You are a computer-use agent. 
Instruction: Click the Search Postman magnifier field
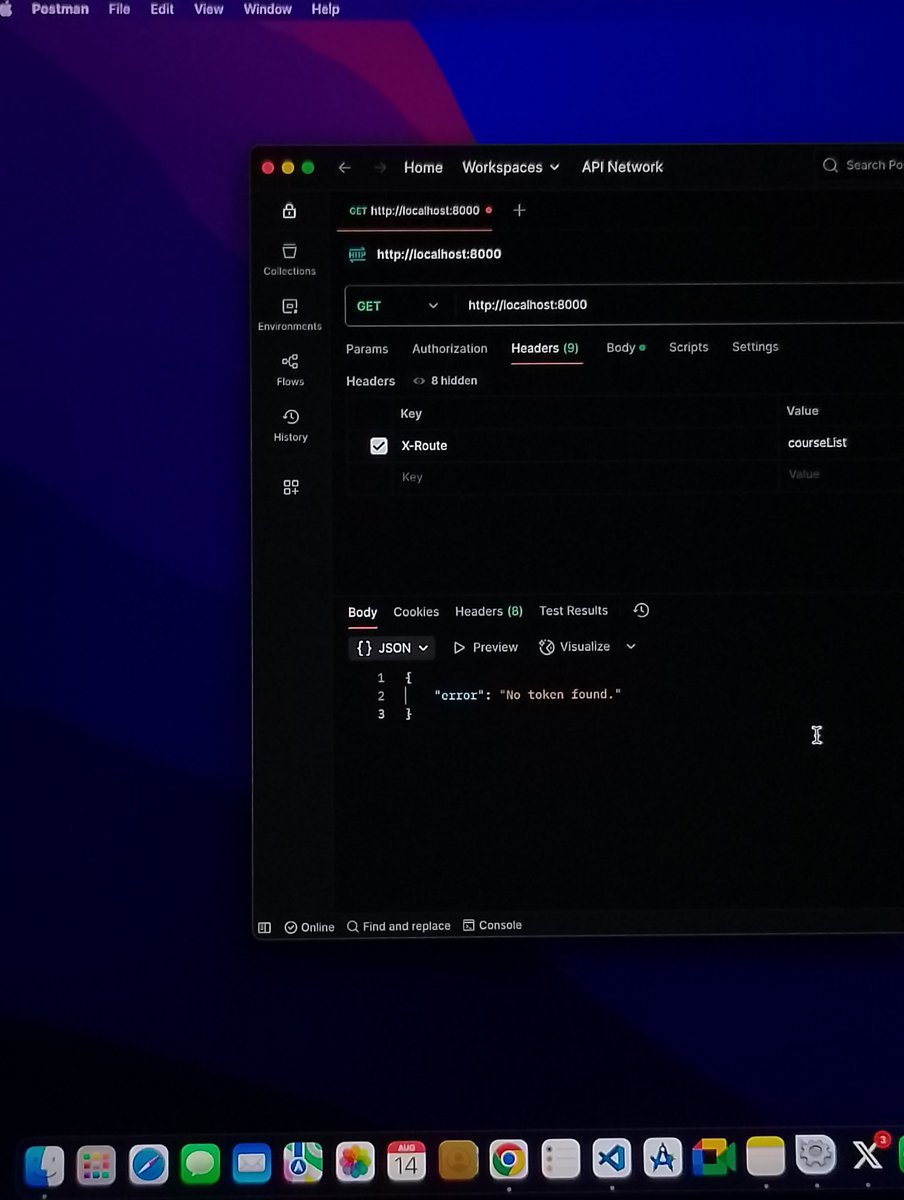(x=862, y=165)
